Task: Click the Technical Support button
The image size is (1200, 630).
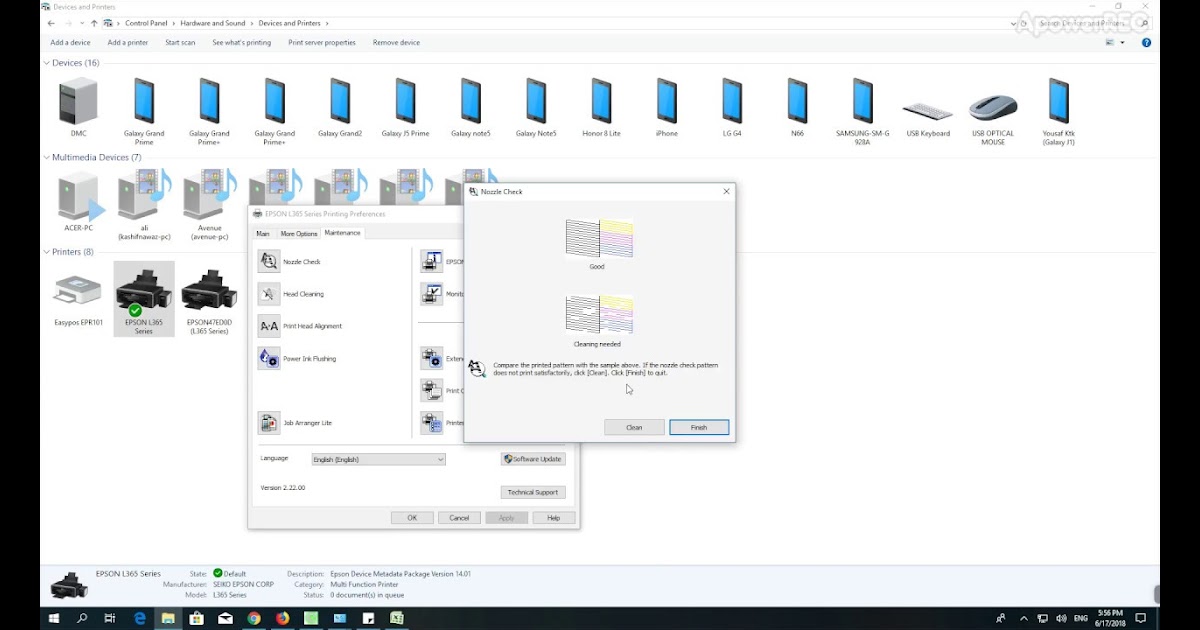Action: [x=533, y=492]
